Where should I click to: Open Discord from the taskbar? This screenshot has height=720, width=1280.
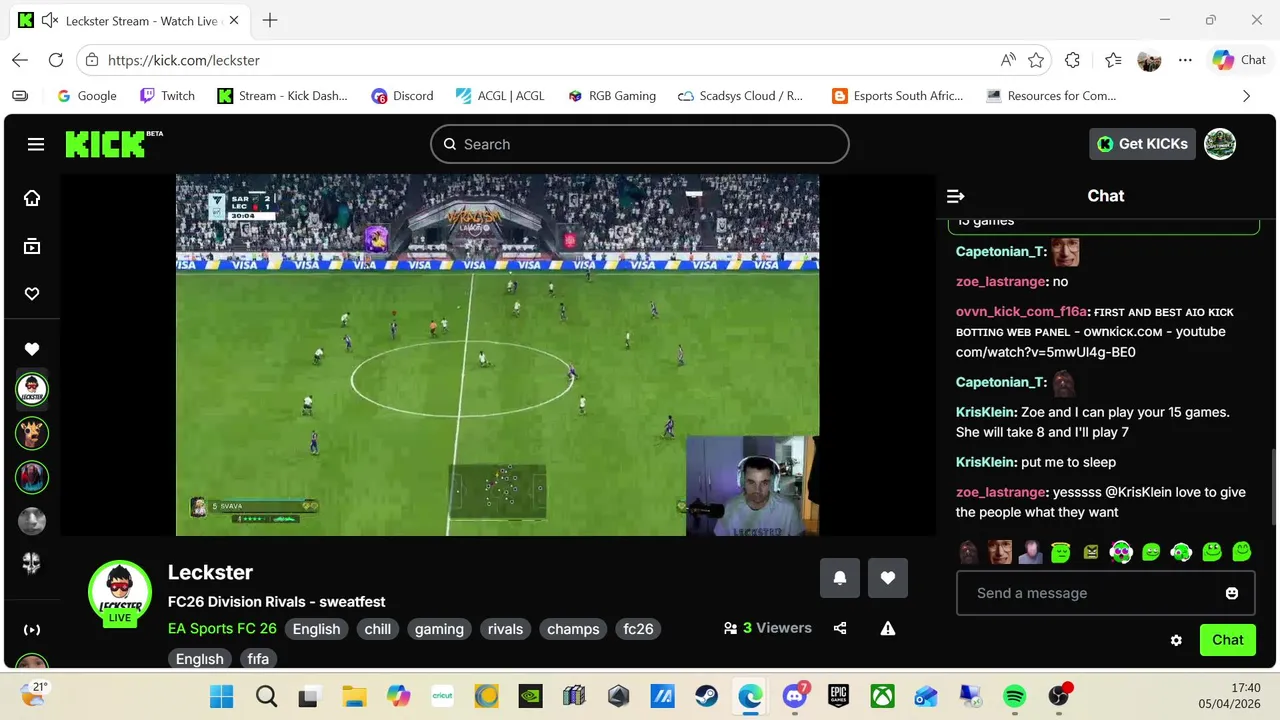[x=795, y=696]
